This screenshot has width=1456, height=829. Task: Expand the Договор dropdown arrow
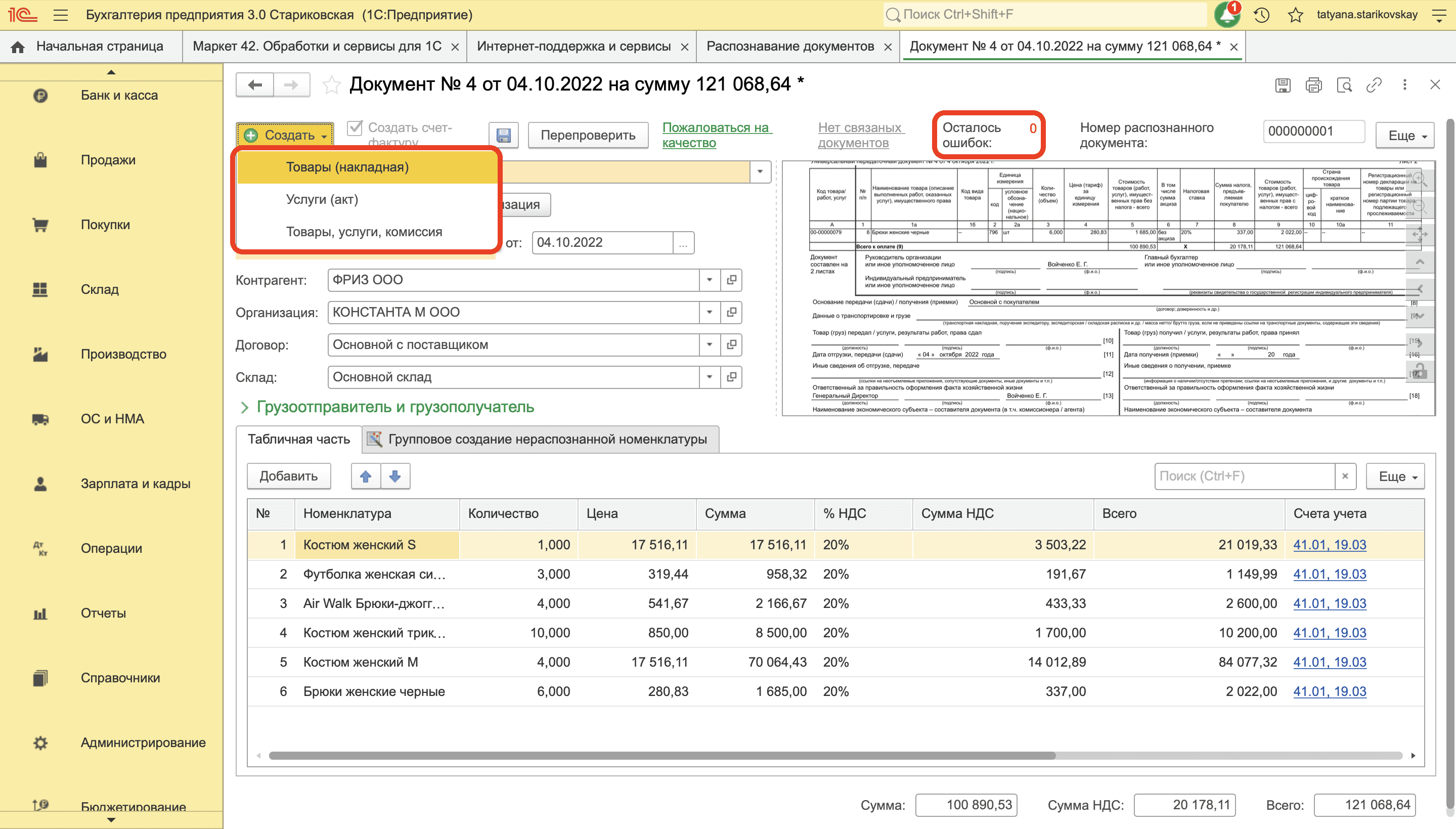click(710, 344)
